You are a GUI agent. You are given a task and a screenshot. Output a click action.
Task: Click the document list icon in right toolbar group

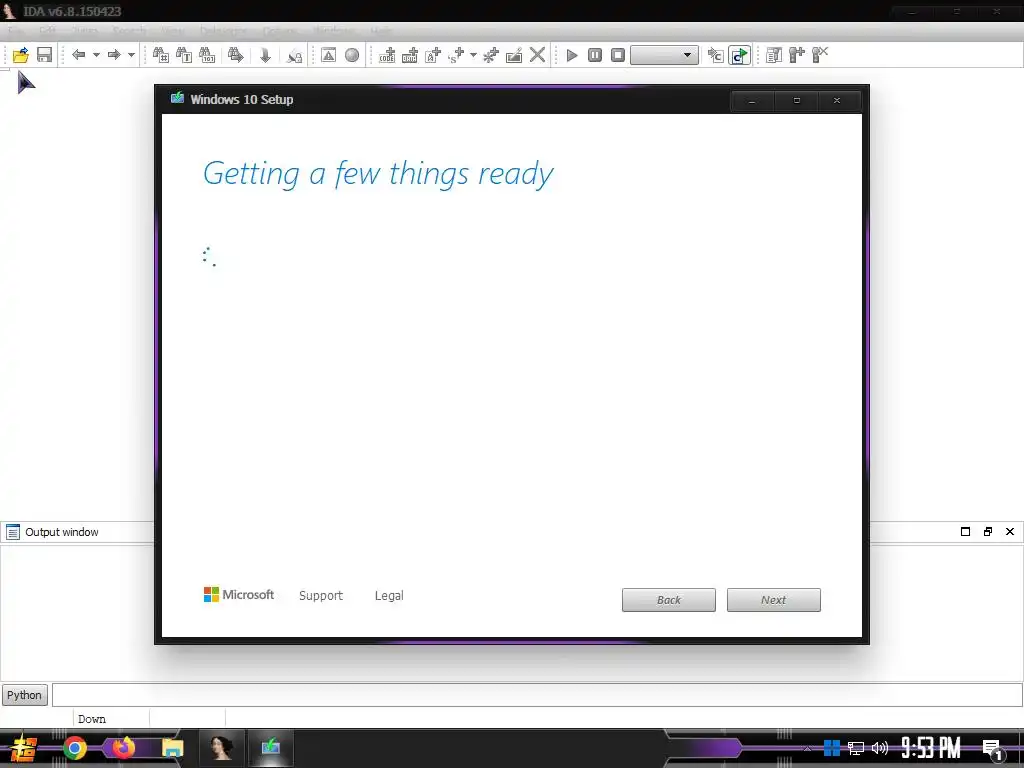pos(774,55)
